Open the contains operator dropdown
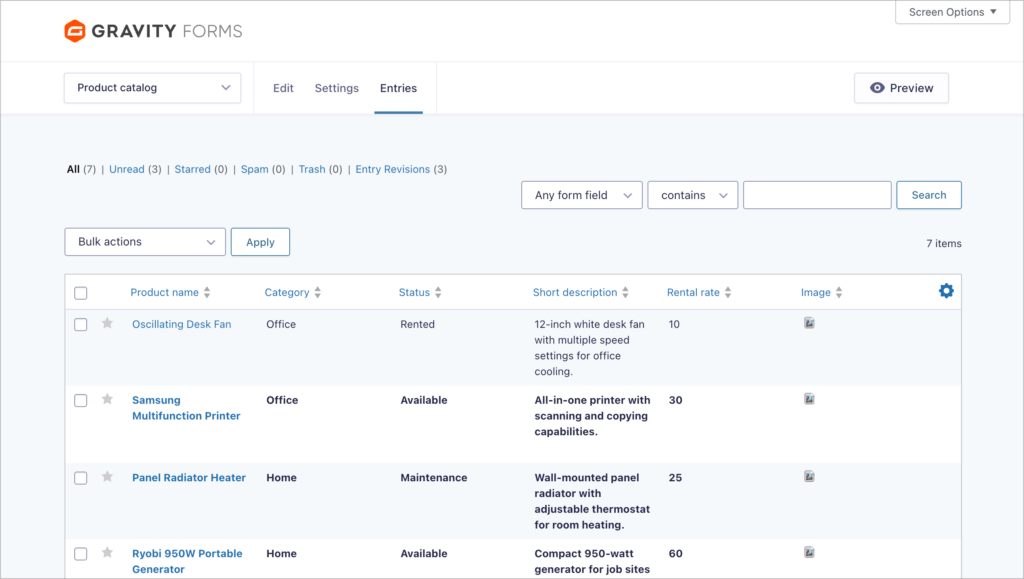The image size is (1024, 579). tap(692, 194)
